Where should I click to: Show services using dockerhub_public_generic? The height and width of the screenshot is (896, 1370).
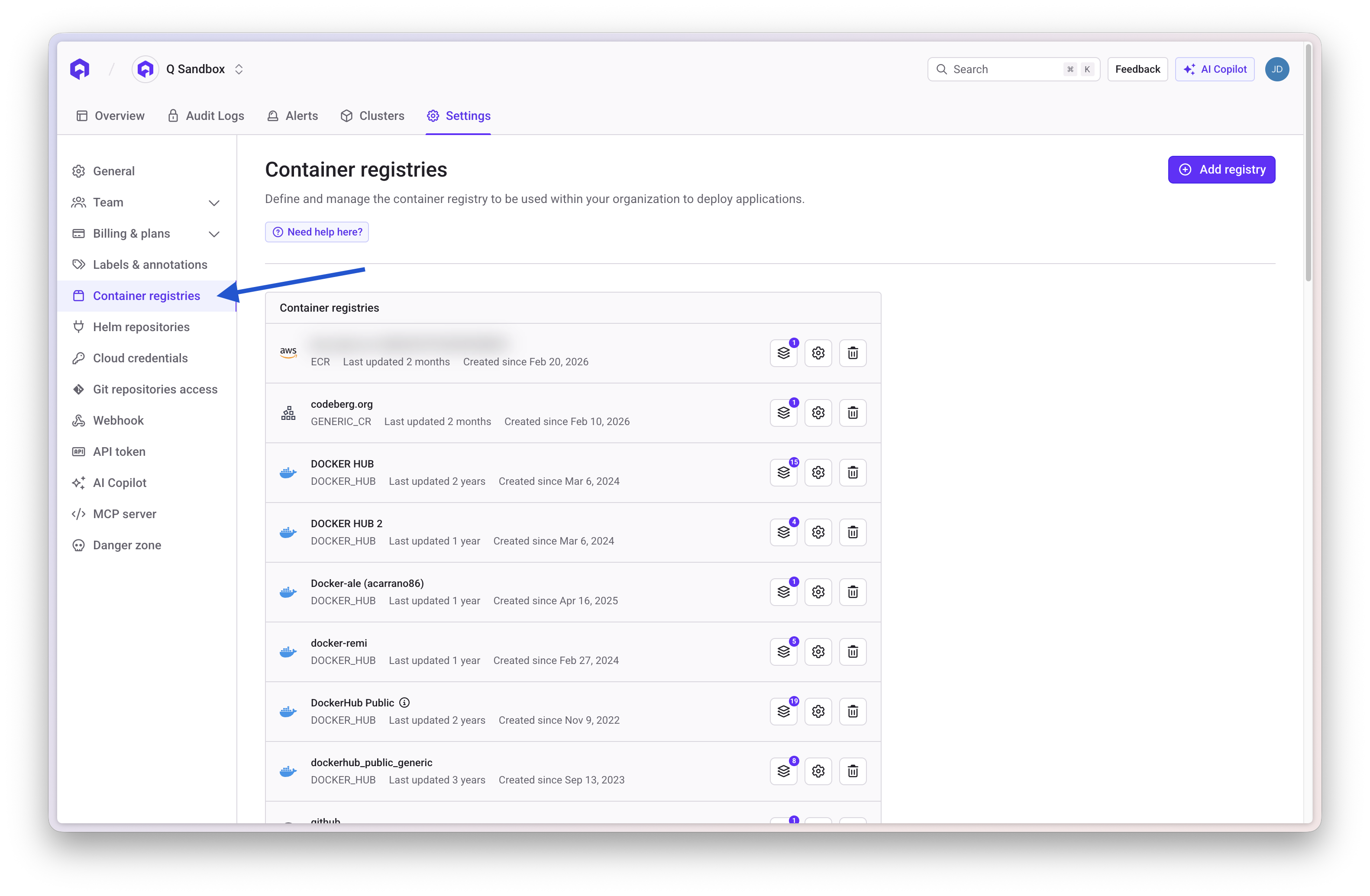783,771
